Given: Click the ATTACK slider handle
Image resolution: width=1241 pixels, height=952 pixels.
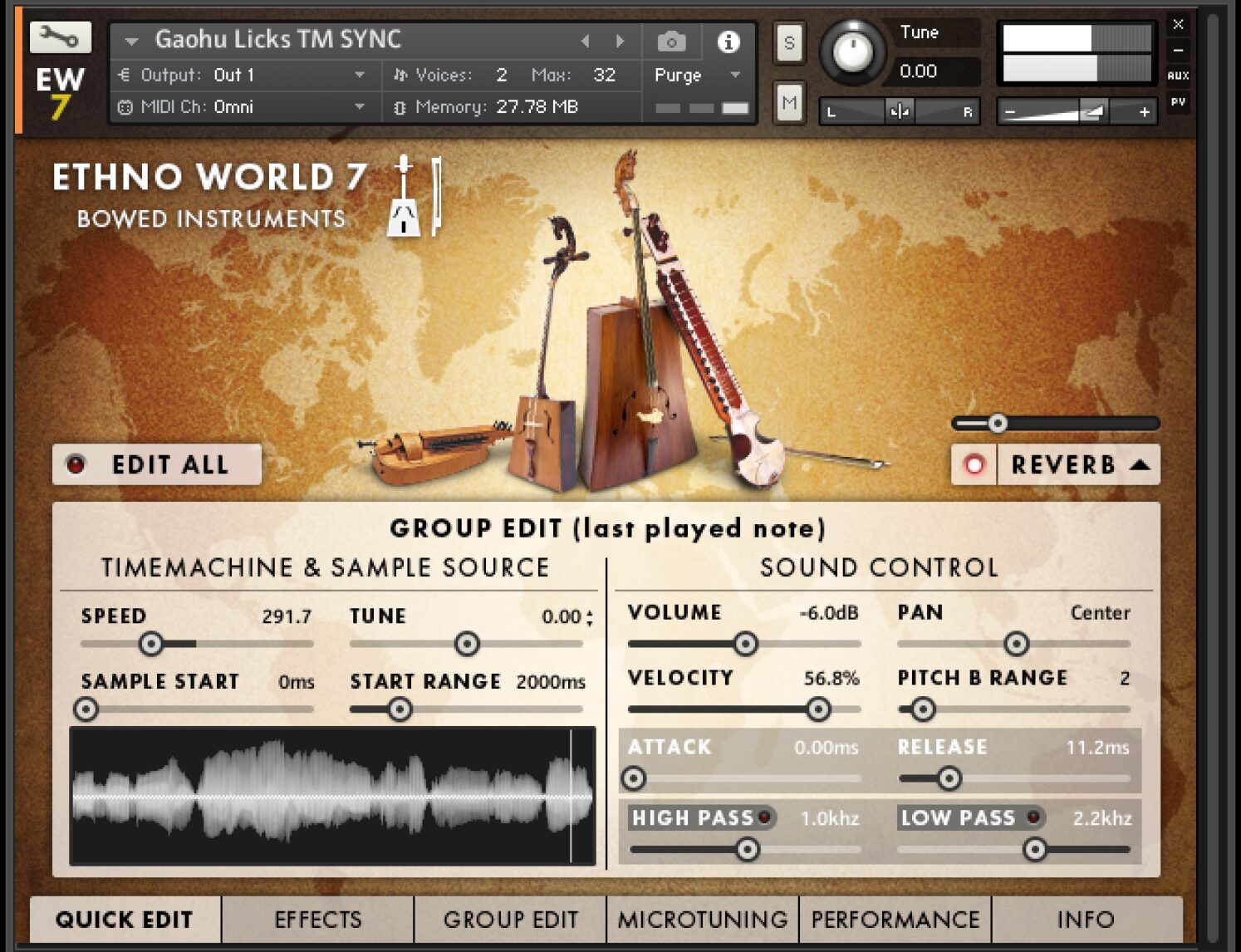Looking at the screenshot, I should 634,778.
